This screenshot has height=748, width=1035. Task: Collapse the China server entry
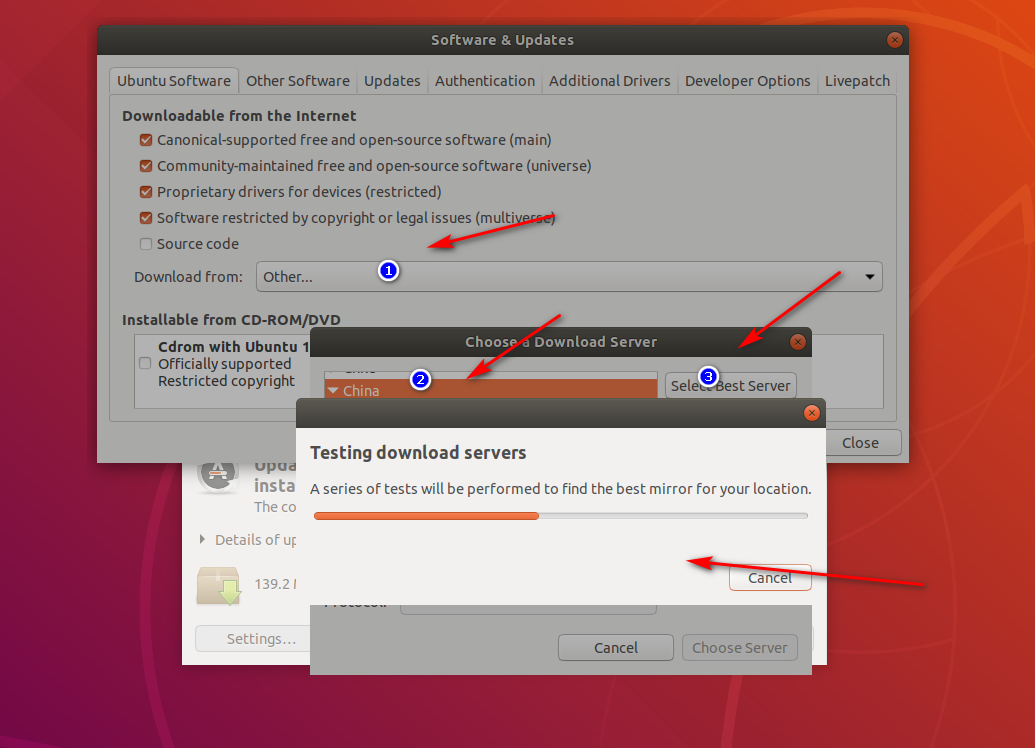pyautogui.click(x=333, y=390)
